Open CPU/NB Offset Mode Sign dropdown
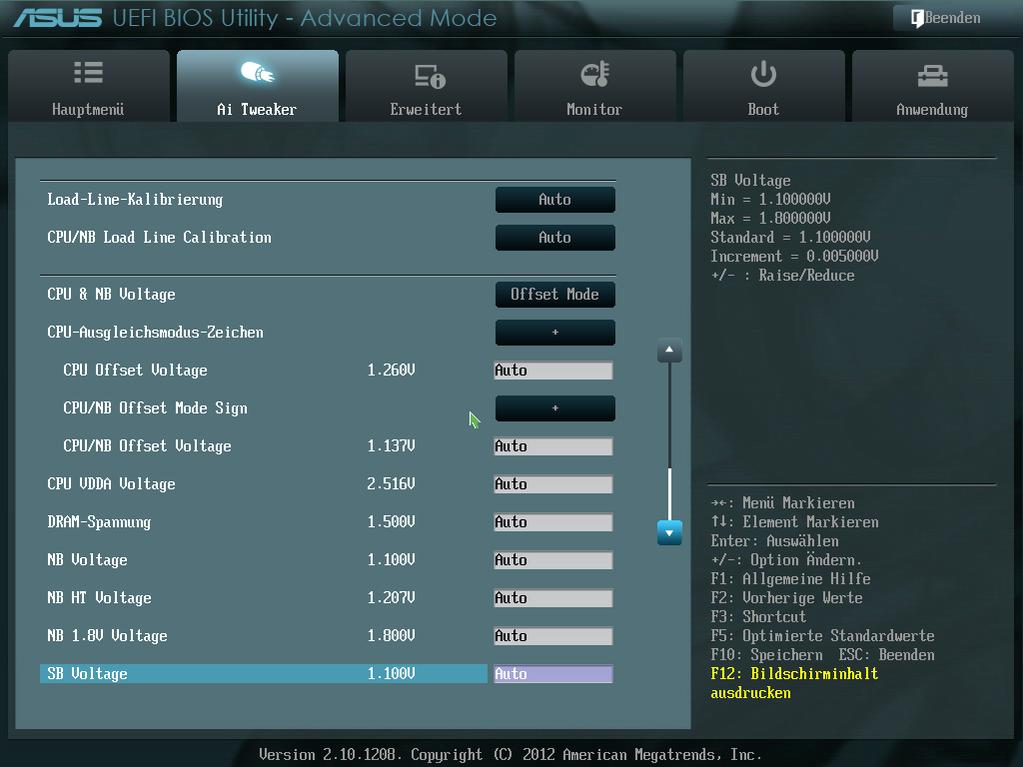The width and height of the screenshot is (1023, 767). [555, 408]
